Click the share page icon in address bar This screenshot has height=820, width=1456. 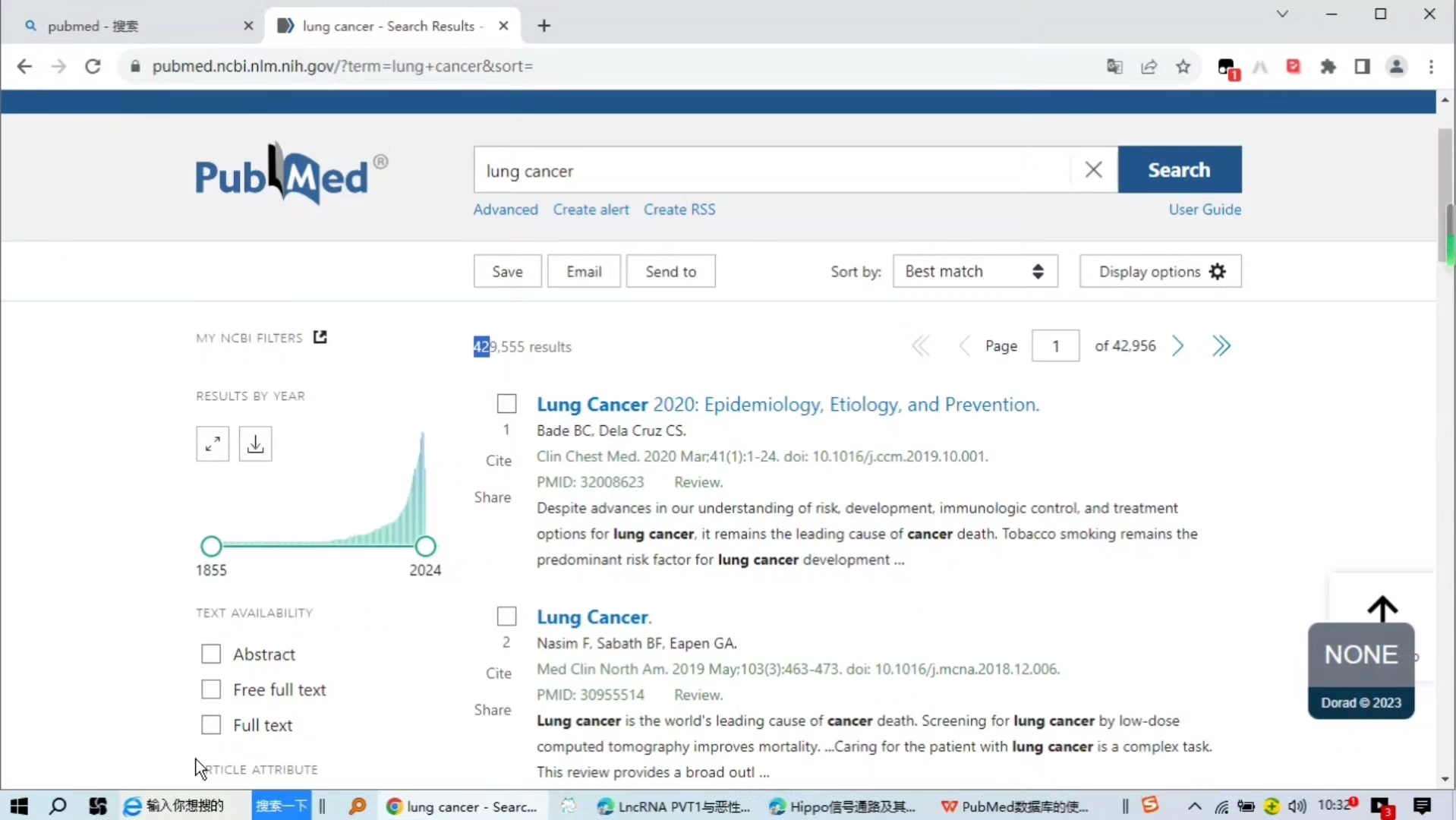(1149, 66)
